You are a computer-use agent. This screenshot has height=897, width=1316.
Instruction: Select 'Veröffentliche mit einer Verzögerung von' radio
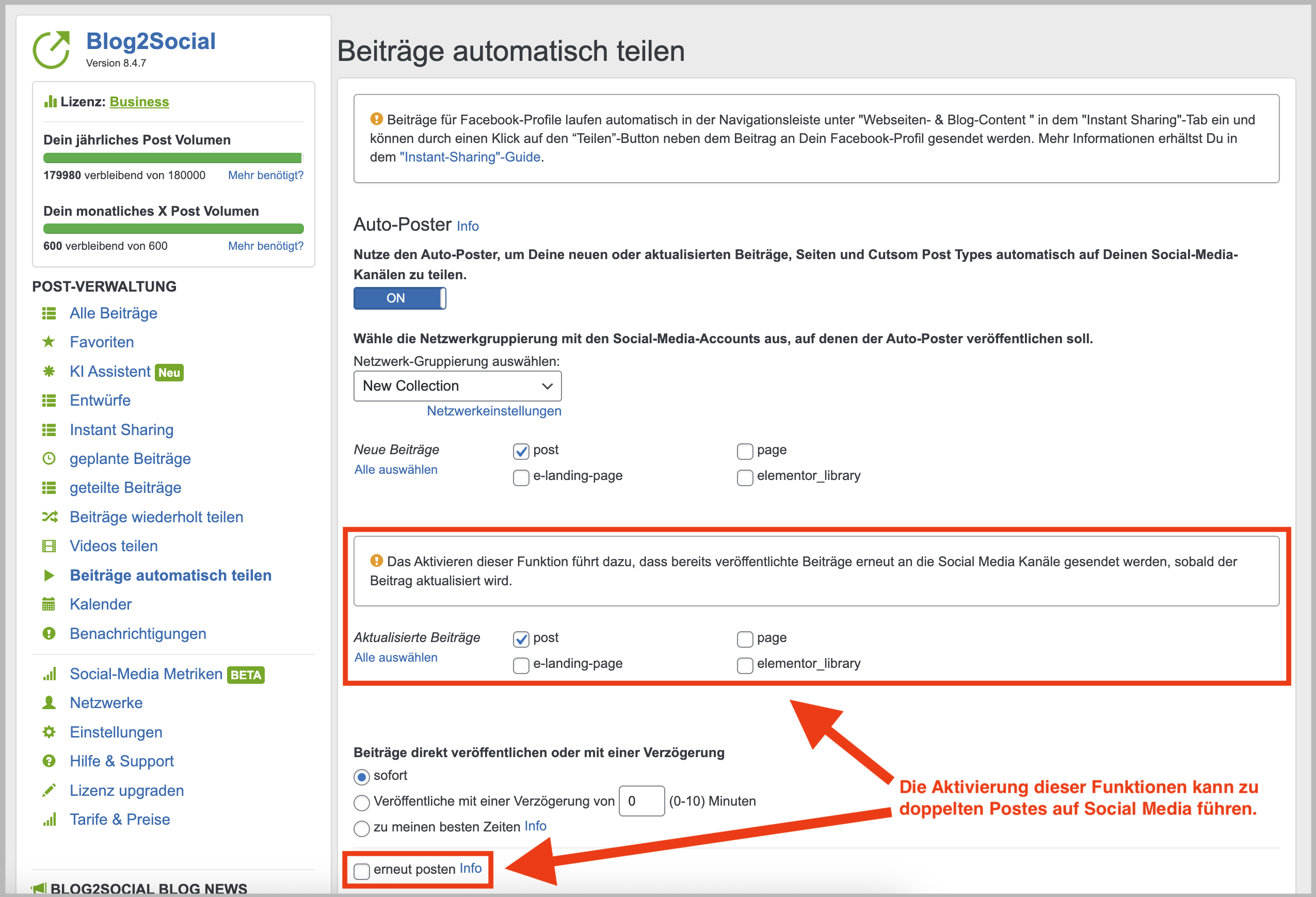pyautogui.click(x=361, y=803)
